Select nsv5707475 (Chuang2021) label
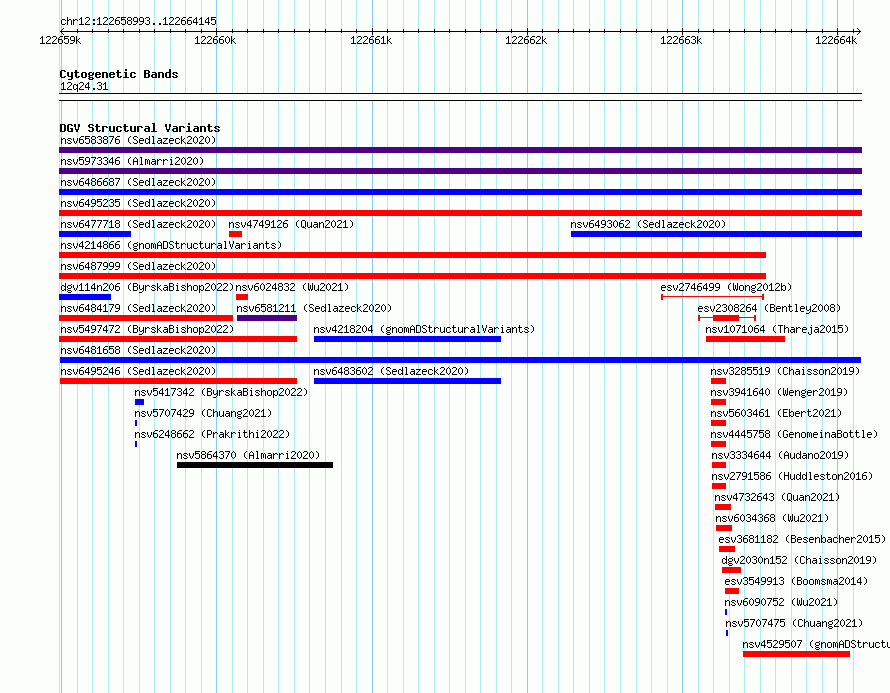The image size is (890, 693). [794, 623]
